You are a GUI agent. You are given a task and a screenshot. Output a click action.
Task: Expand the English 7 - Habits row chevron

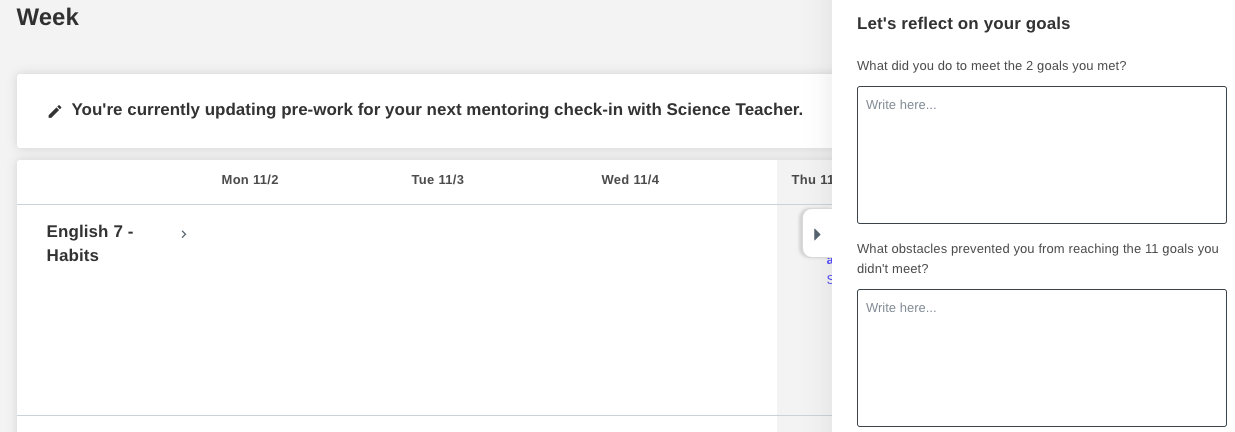[184, 234]
